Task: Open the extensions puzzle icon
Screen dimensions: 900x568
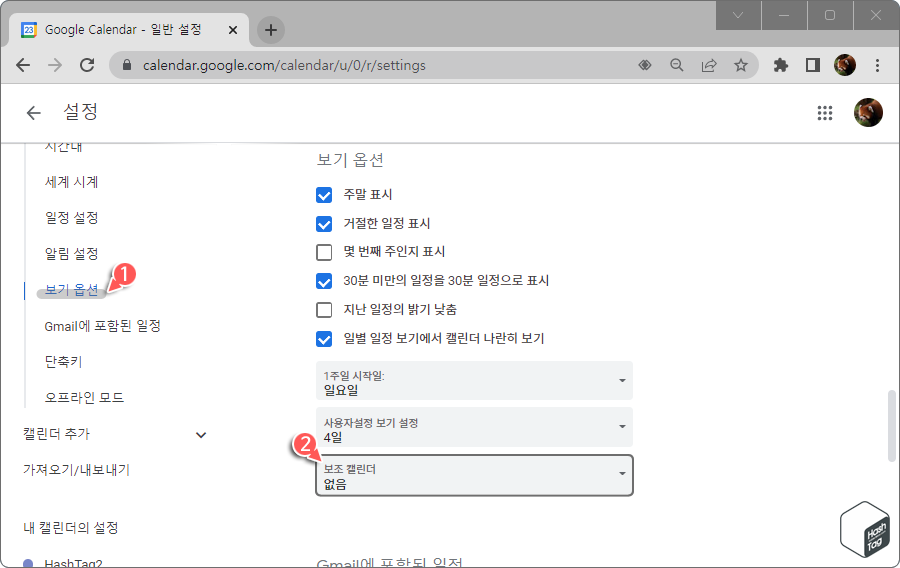Action: click(x=781, y=65)
